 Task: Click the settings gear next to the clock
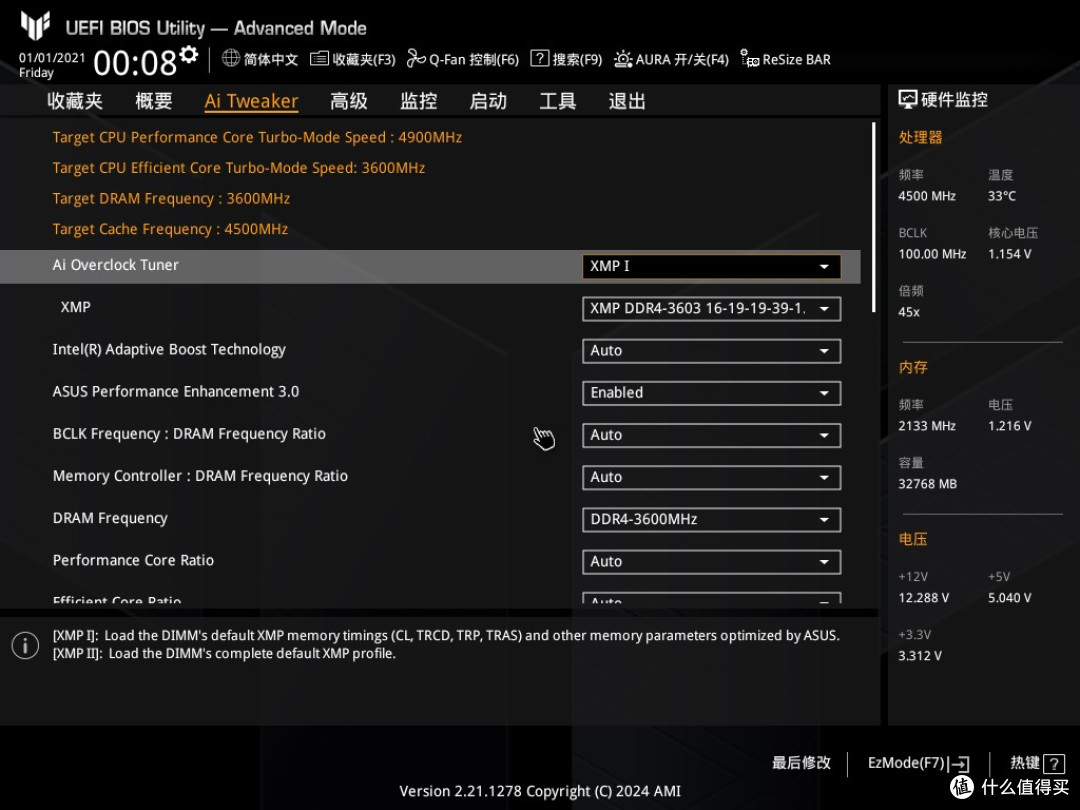pos(189,54)
